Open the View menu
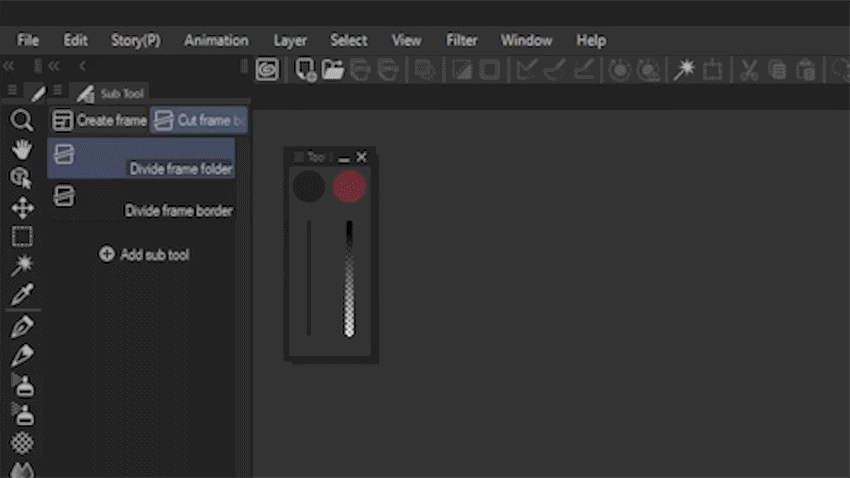This screenshot has width=850, height=478. point(407,41)
